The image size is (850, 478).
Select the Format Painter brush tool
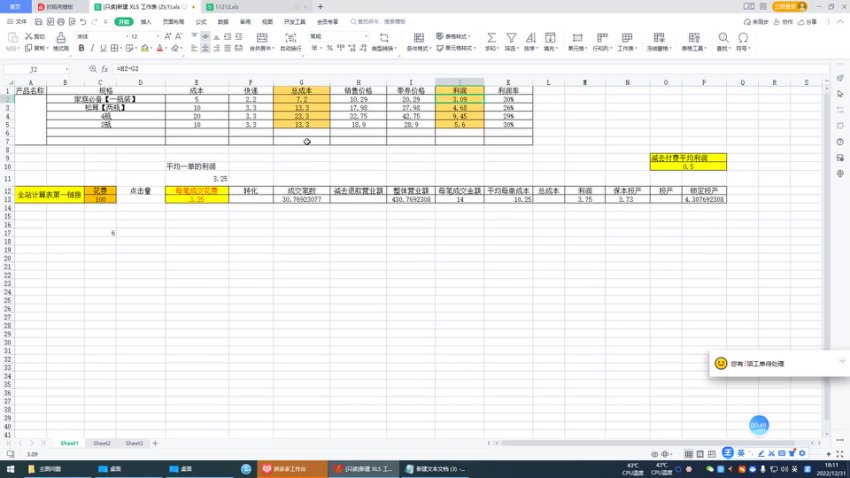[x=61, y=41]
